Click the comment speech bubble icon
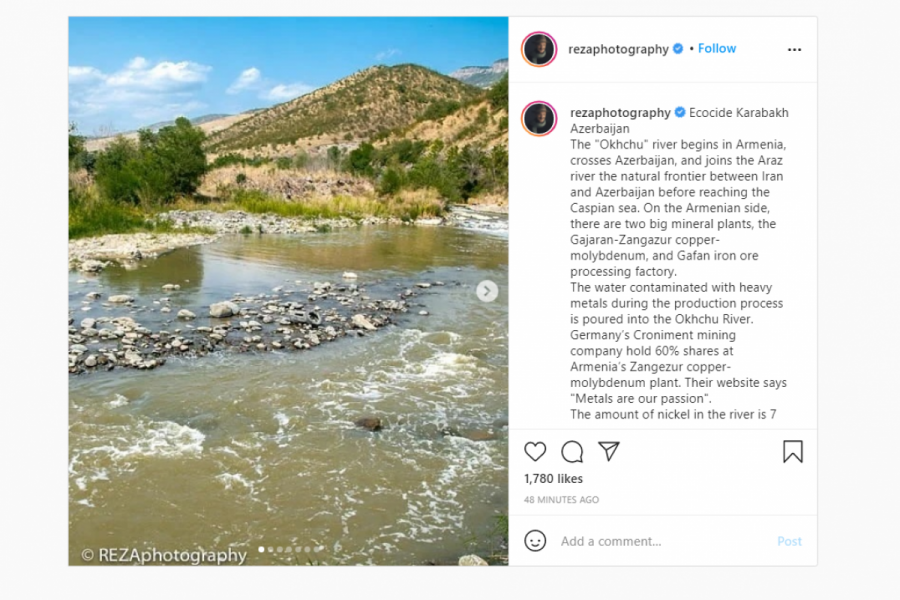The width and height of the screenshot is (900, 600). [572, 452]
